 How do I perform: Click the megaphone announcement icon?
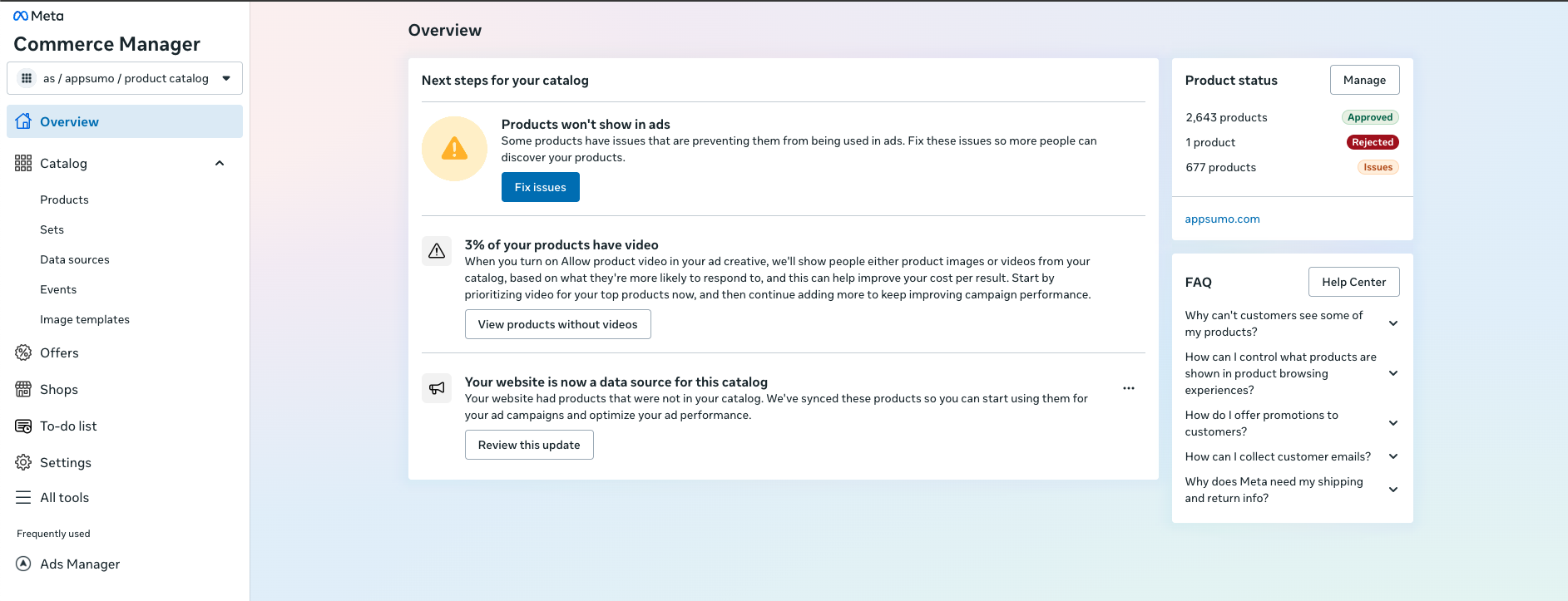[x=437, y=388]
